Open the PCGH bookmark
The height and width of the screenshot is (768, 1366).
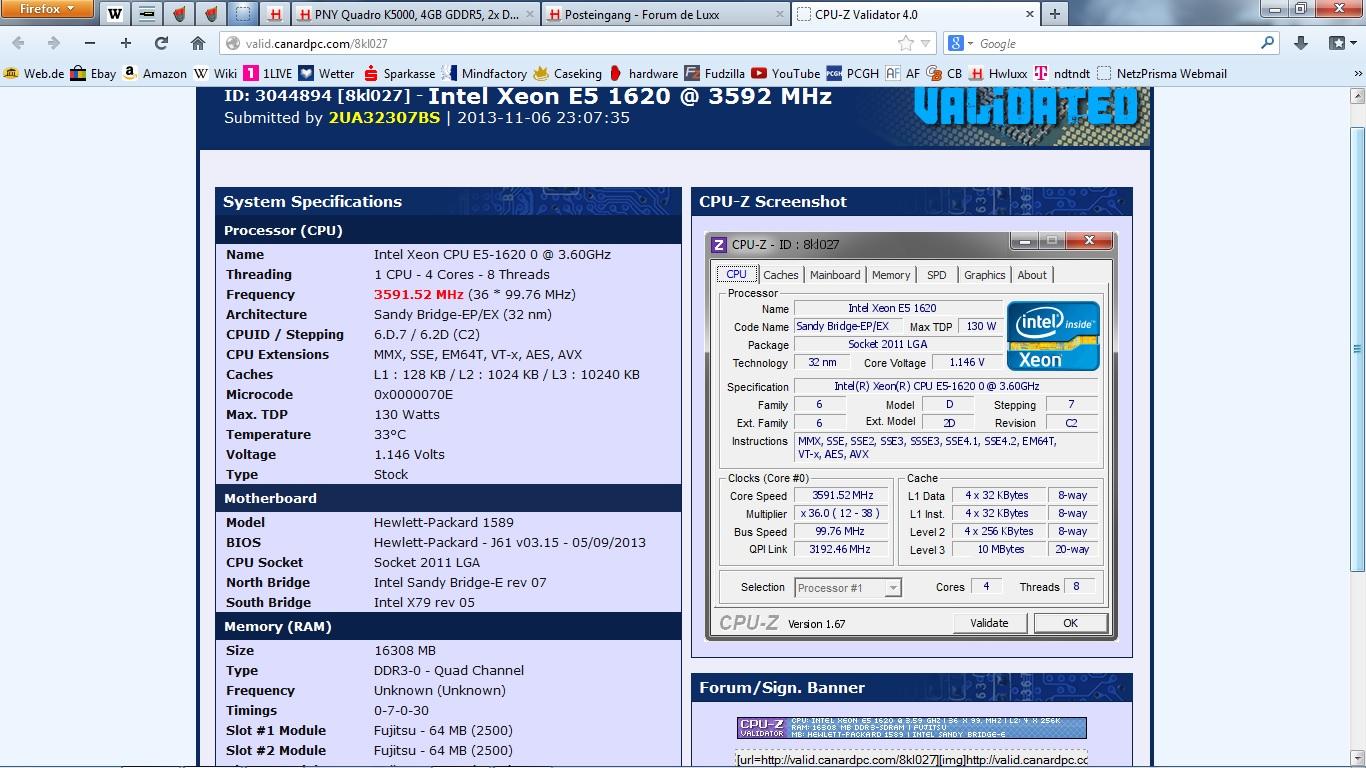point(852,73)
